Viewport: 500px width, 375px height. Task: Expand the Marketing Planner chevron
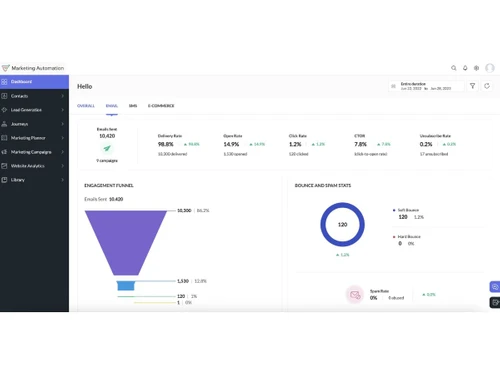pos(62,138)
